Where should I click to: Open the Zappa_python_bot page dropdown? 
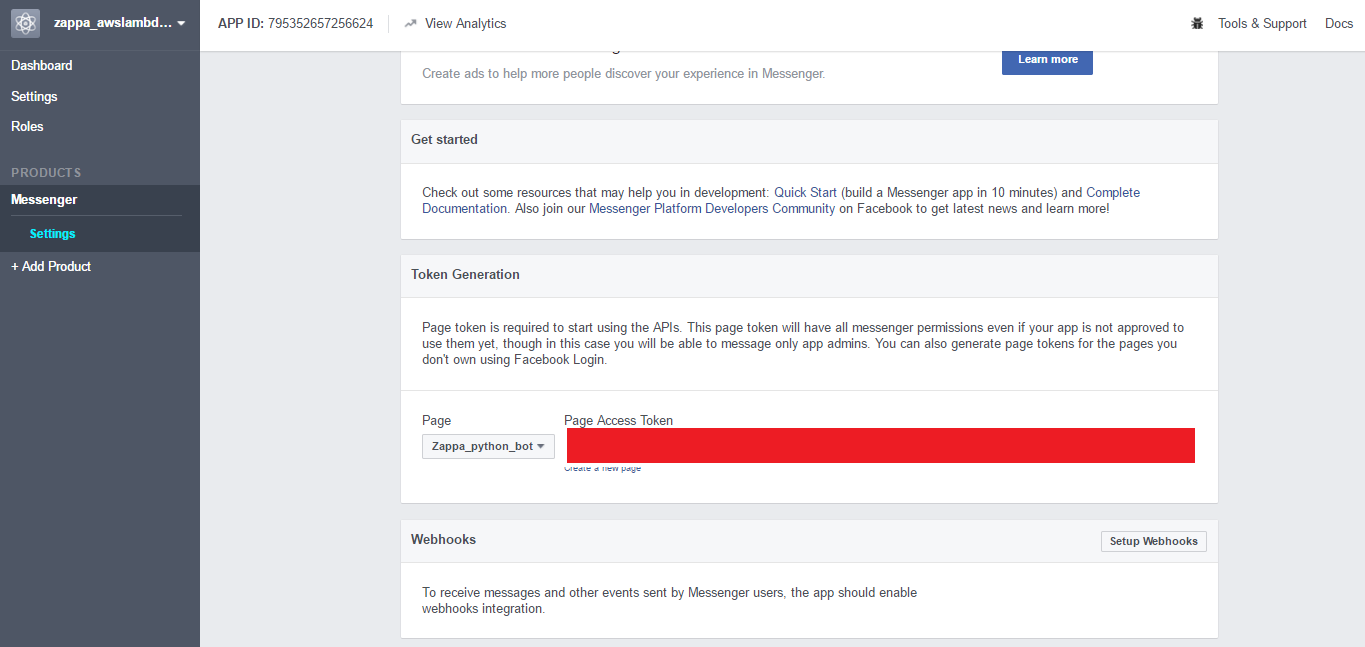tap(488, 446)
